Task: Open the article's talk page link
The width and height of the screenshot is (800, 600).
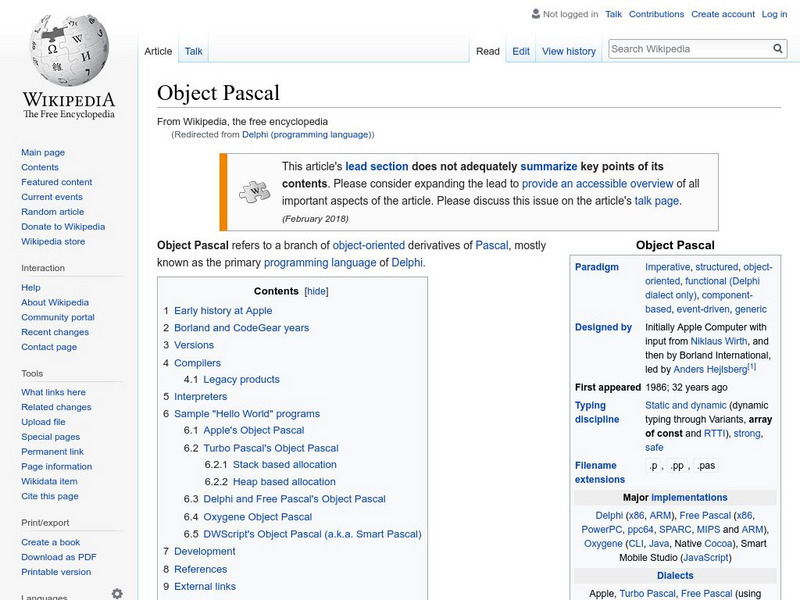Action: 657,201
